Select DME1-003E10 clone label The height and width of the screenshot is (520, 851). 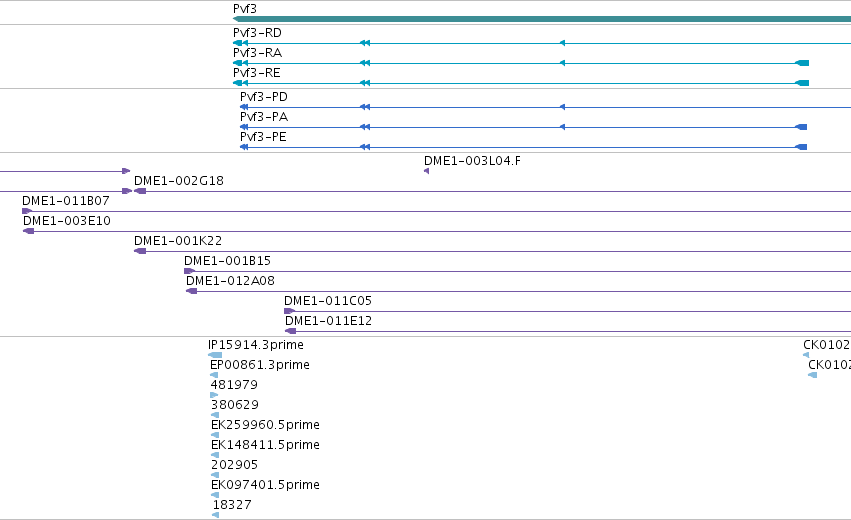point(67,221)
